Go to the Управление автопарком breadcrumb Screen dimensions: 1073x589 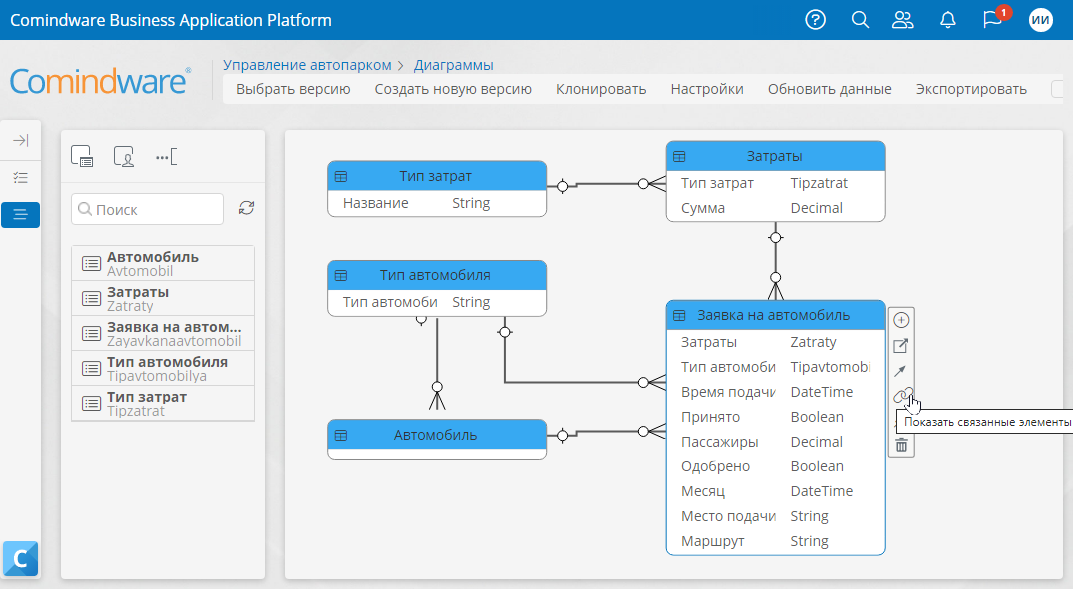(x=307, y=65)
